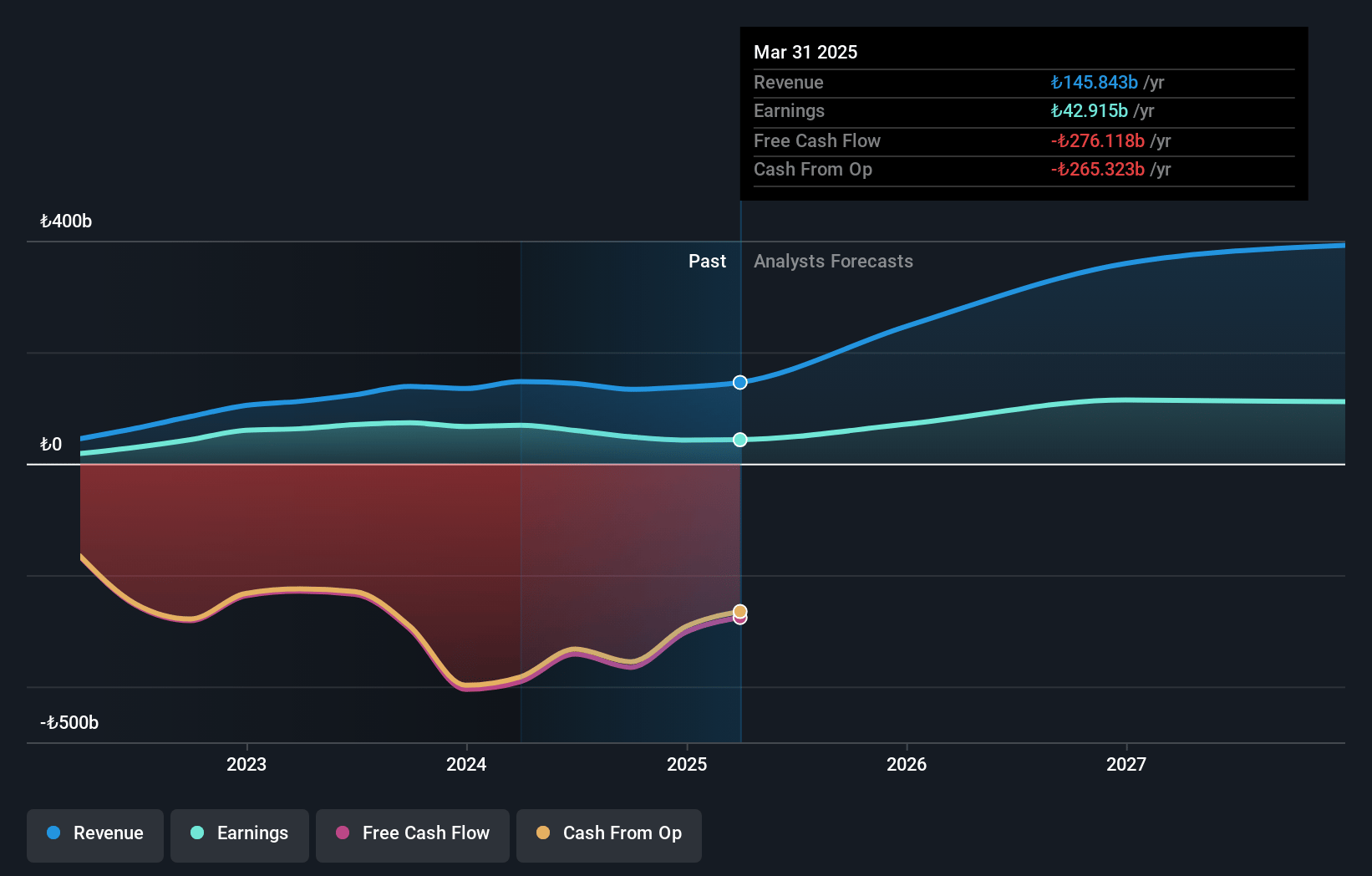Toggle the Free Cash Flow legend button
Image resolution: width=1372 pixels, height=876 pixels.
[x=413, y=835]
